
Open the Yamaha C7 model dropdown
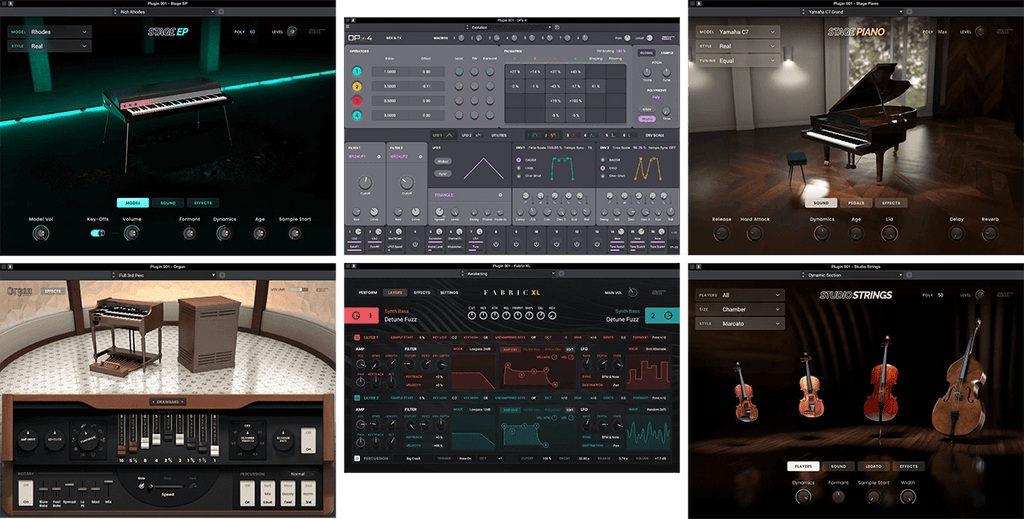(738, 31)
